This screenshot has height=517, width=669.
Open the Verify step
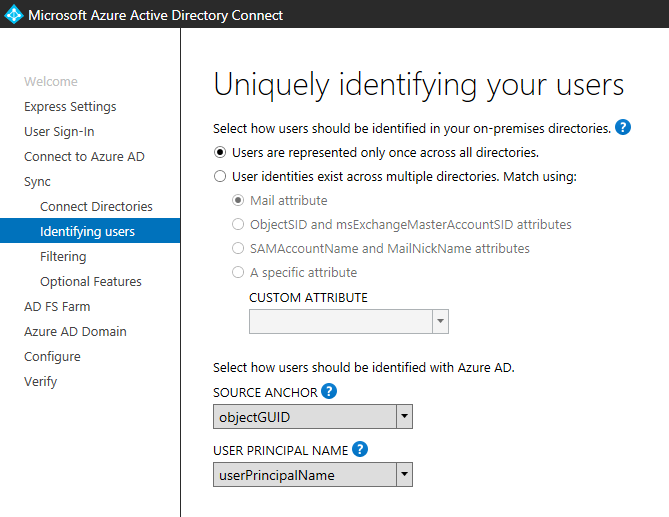41,381
